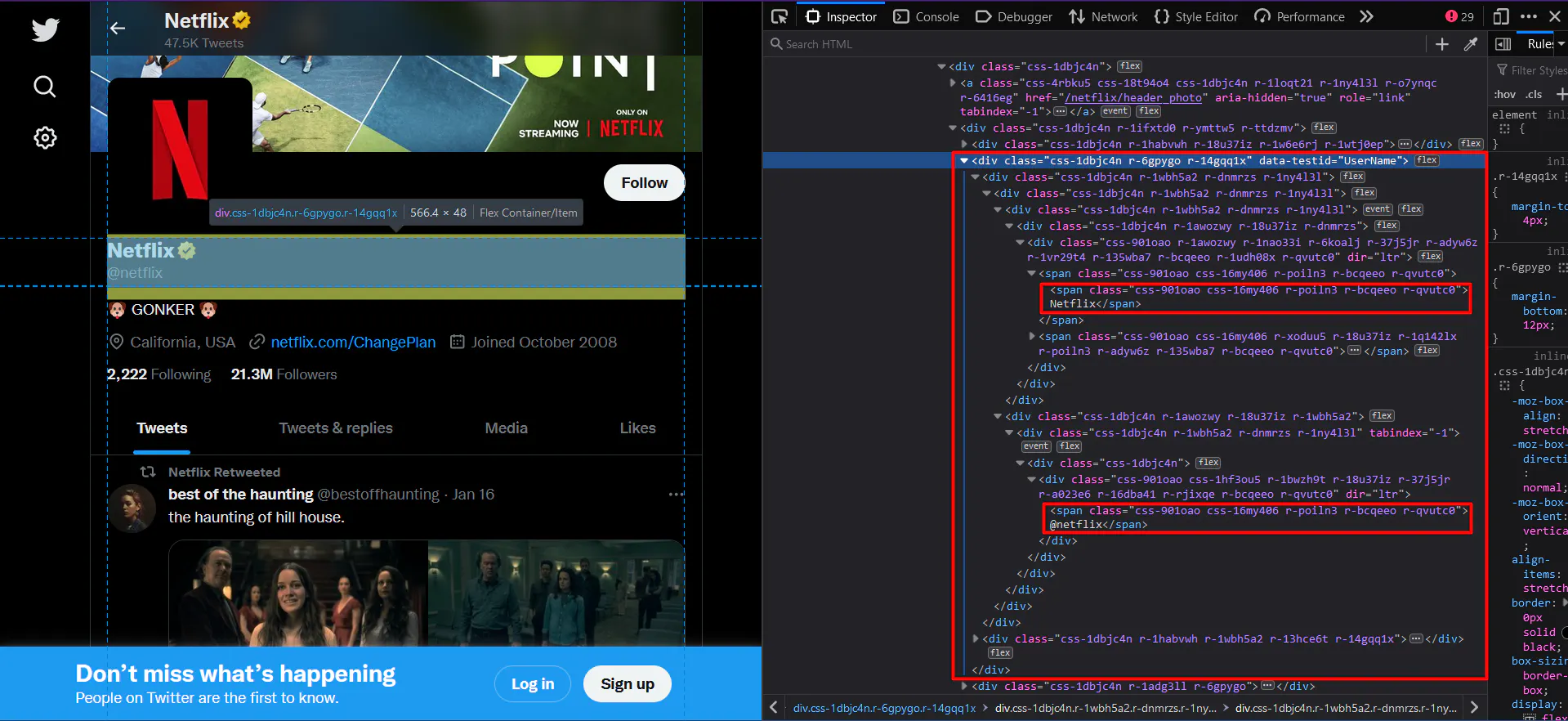Expand the r-xoduu5 span node
The image size is (1568, 721).
(x=1031, y=336)
